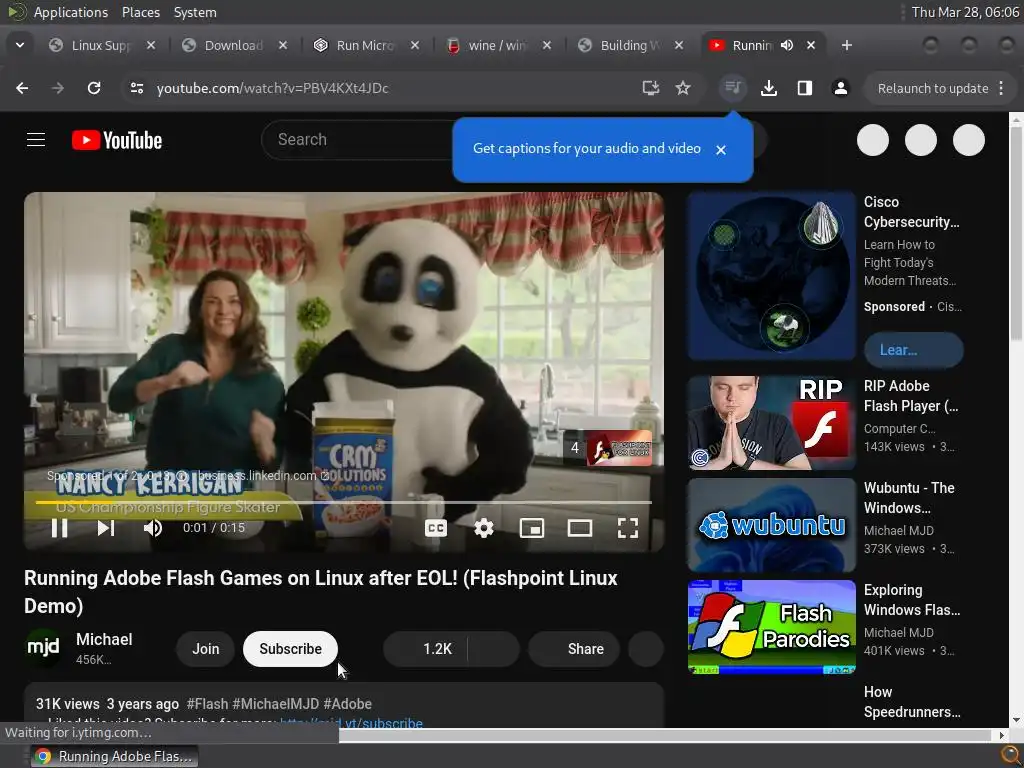Skip to next video
The width and height of the screenshot is (1024, 768).
(x=106, y=528)
